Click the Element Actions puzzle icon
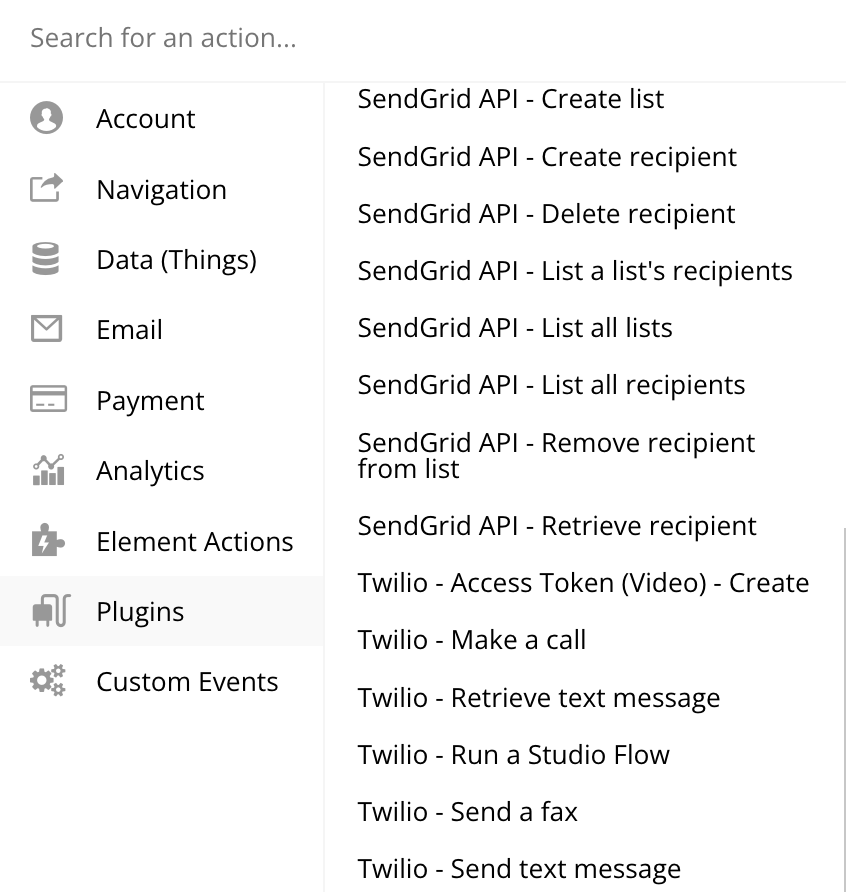Image resolution: width=846 pixels, height=892 pixels. coord(48,541)
